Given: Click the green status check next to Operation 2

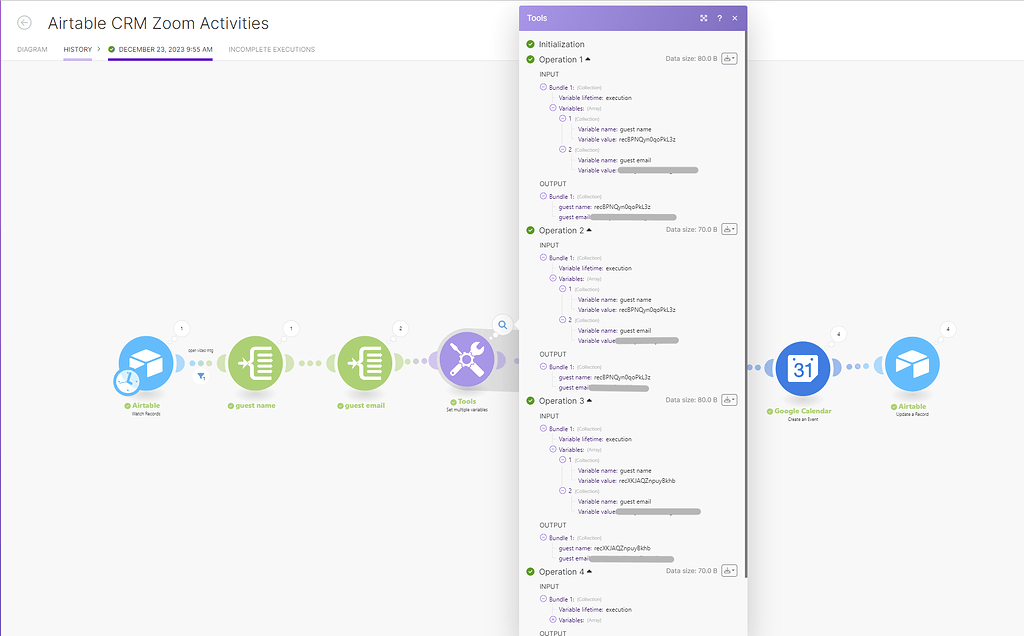Looking at the screenshot, I should (x=530, y=231).
